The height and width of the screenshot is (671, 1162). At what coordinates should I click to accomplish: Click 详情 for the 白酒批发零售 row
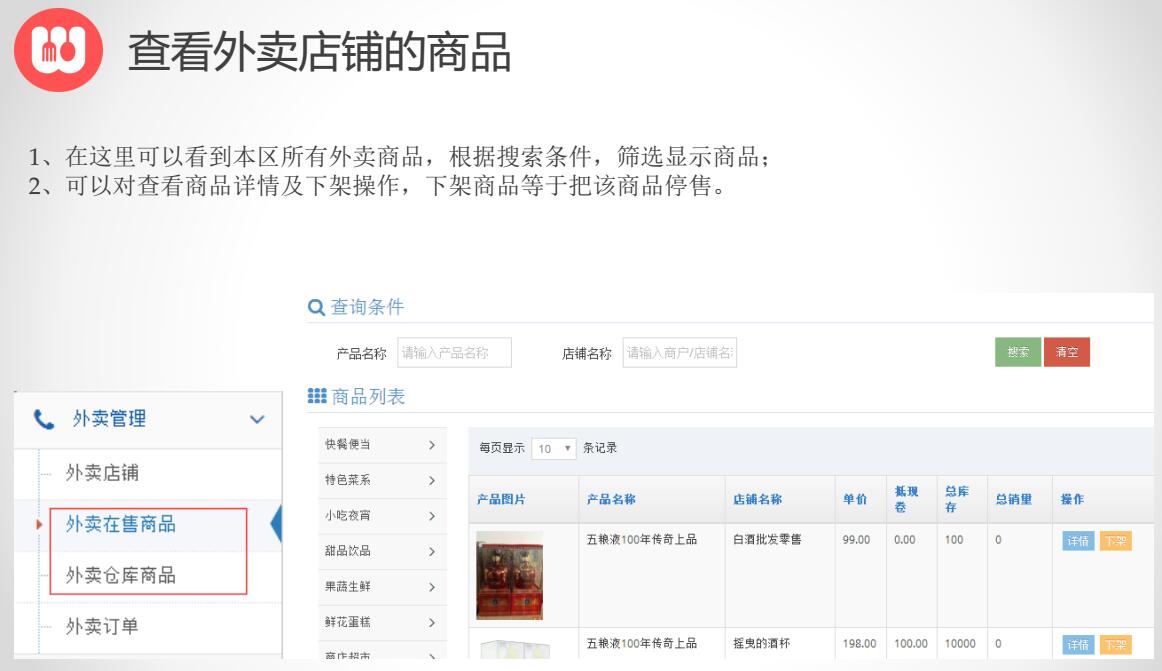click(1078, 541)
